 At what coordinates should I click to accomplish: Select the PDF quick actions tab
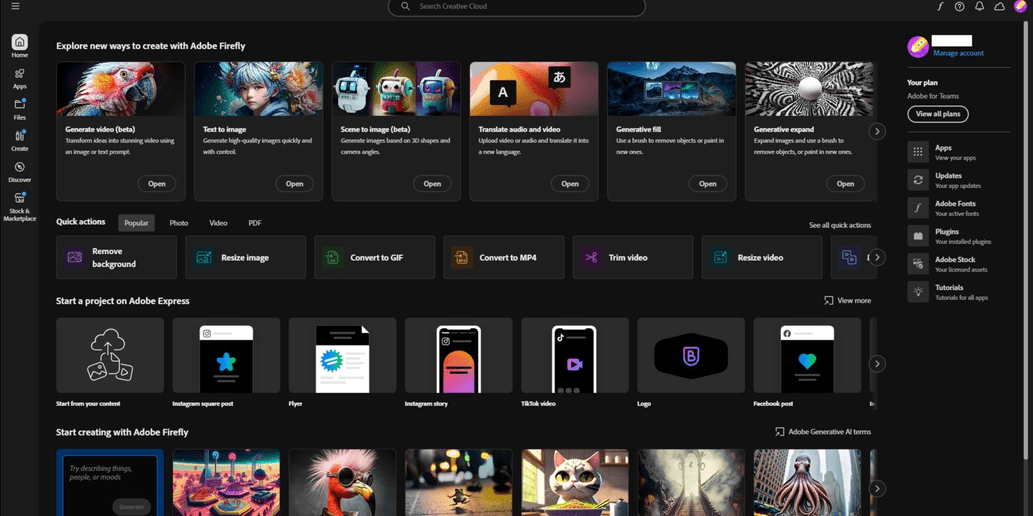(x=255, y=223)
